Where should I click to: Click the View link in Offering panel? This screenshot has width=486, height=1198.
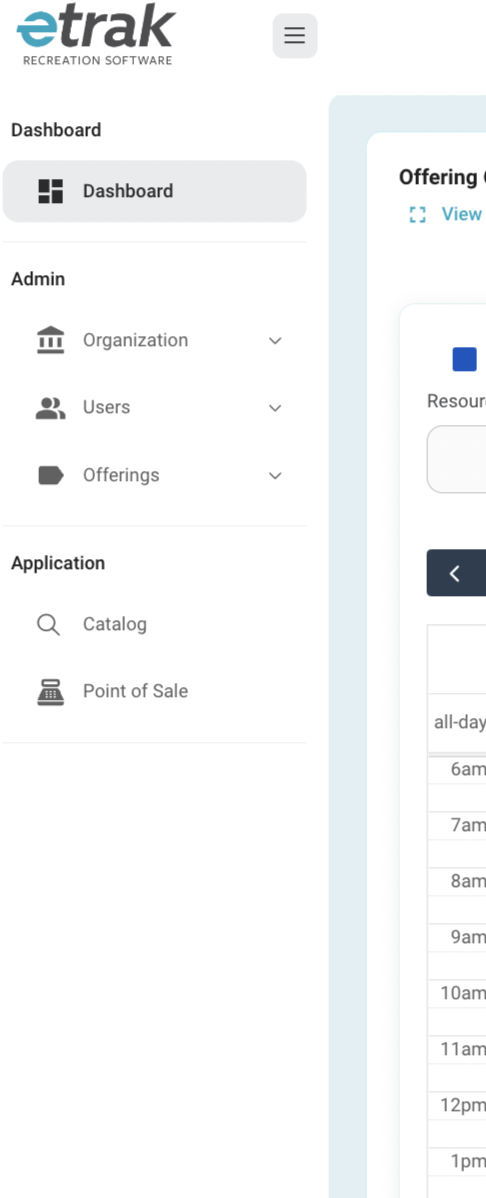click(462, 214)
